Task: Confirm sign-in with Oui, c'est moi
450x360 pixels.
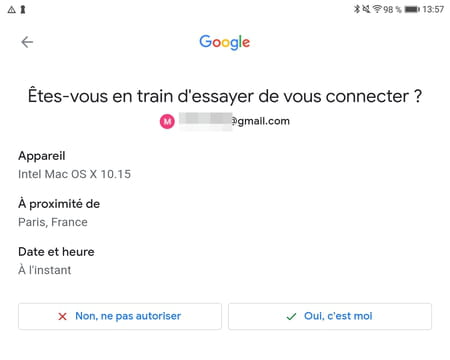Action: (x=330, y=316)
